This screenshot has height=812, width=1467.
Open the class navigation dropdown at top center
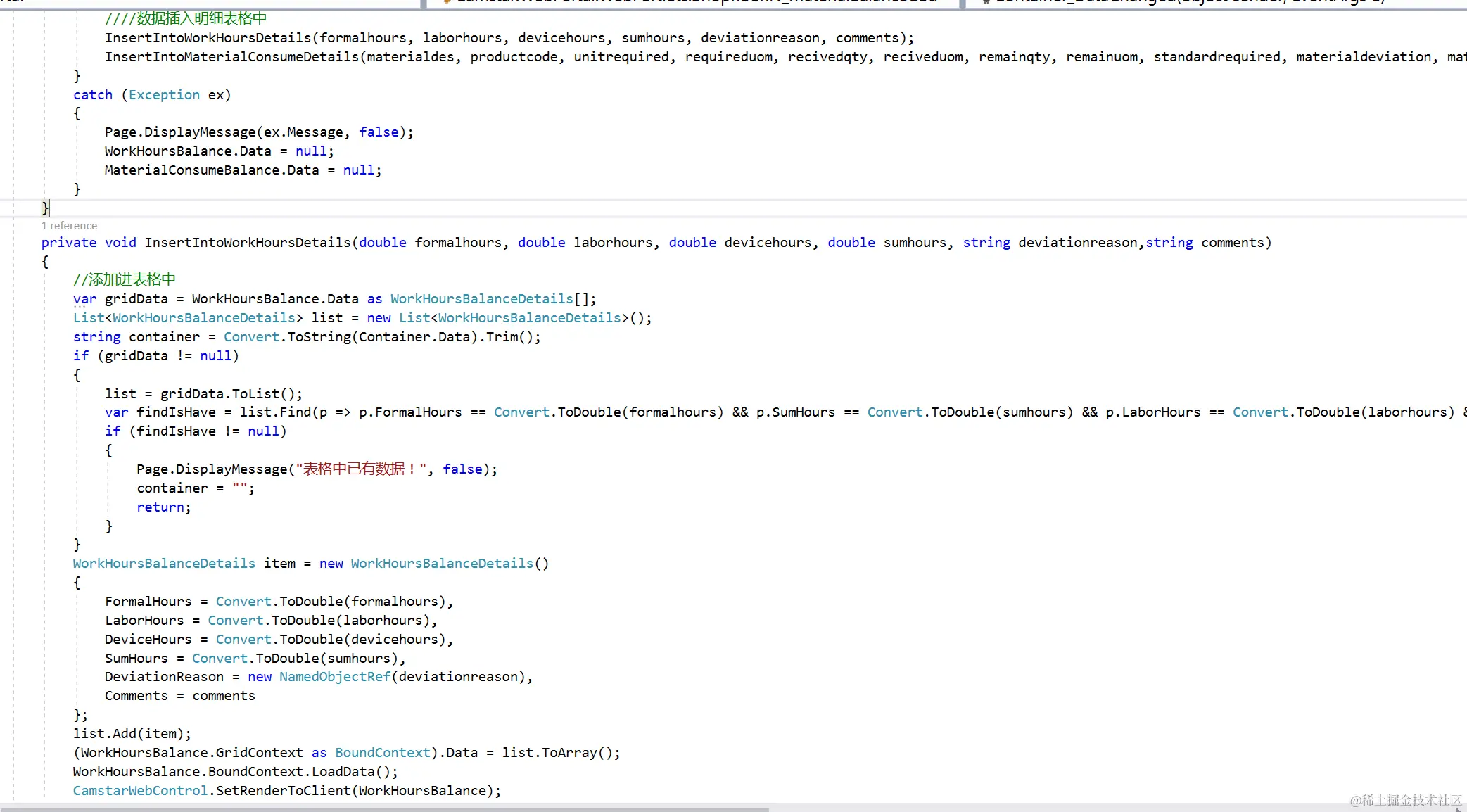693,2
